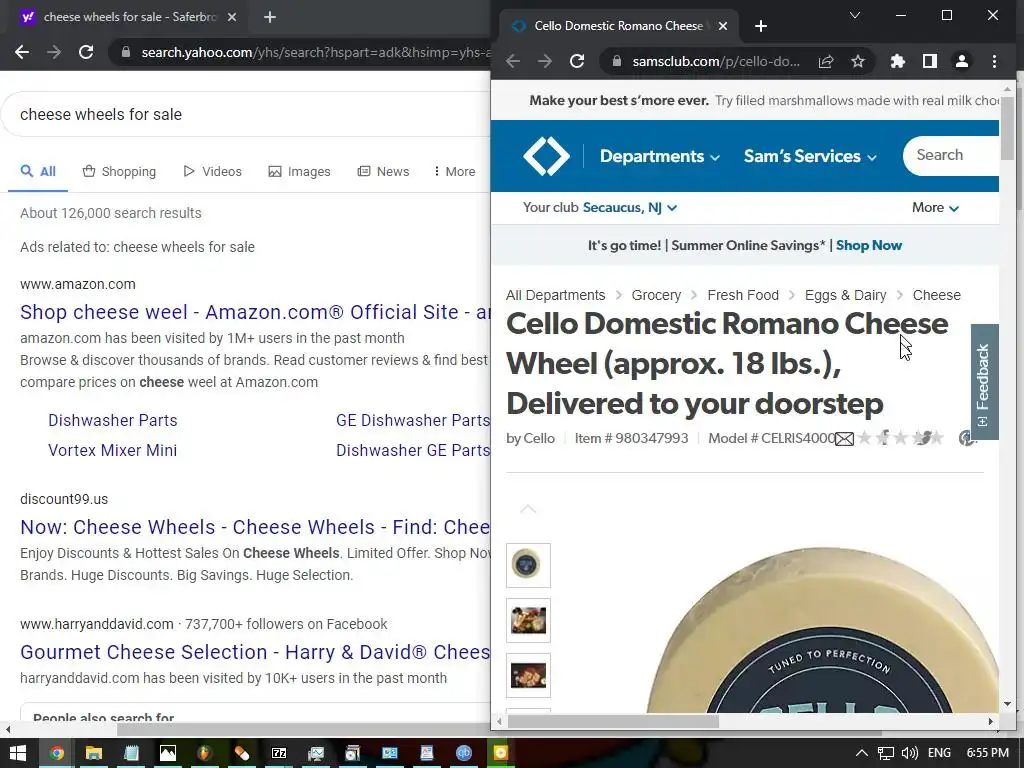Close the Cello Domestic Romano Cheese tab
The image size is (1024, 768).
click(x=723, y=26)
